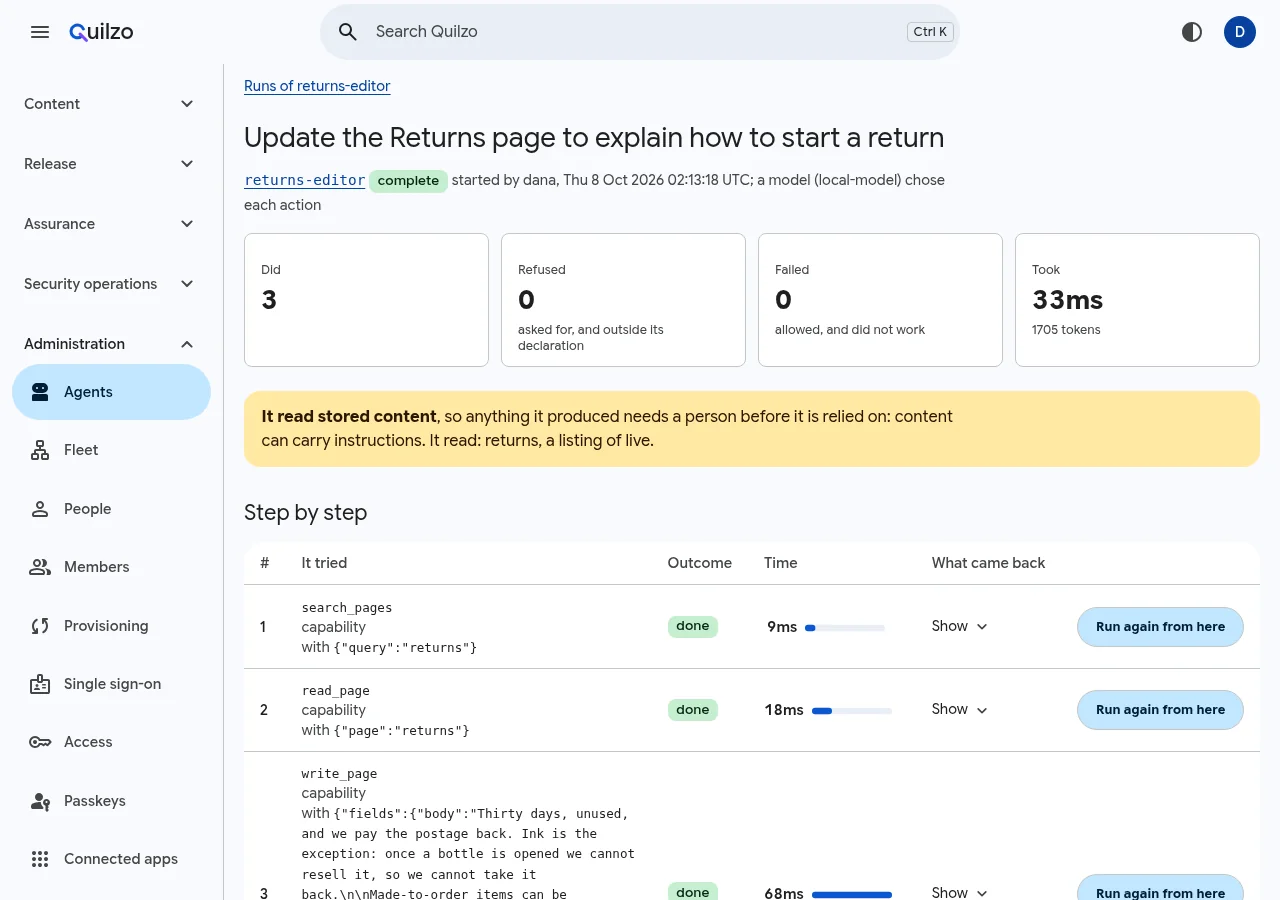This screenshot has width=1280, height=900.
Task: Click the Agents robot icon
Action: point(40,392)
